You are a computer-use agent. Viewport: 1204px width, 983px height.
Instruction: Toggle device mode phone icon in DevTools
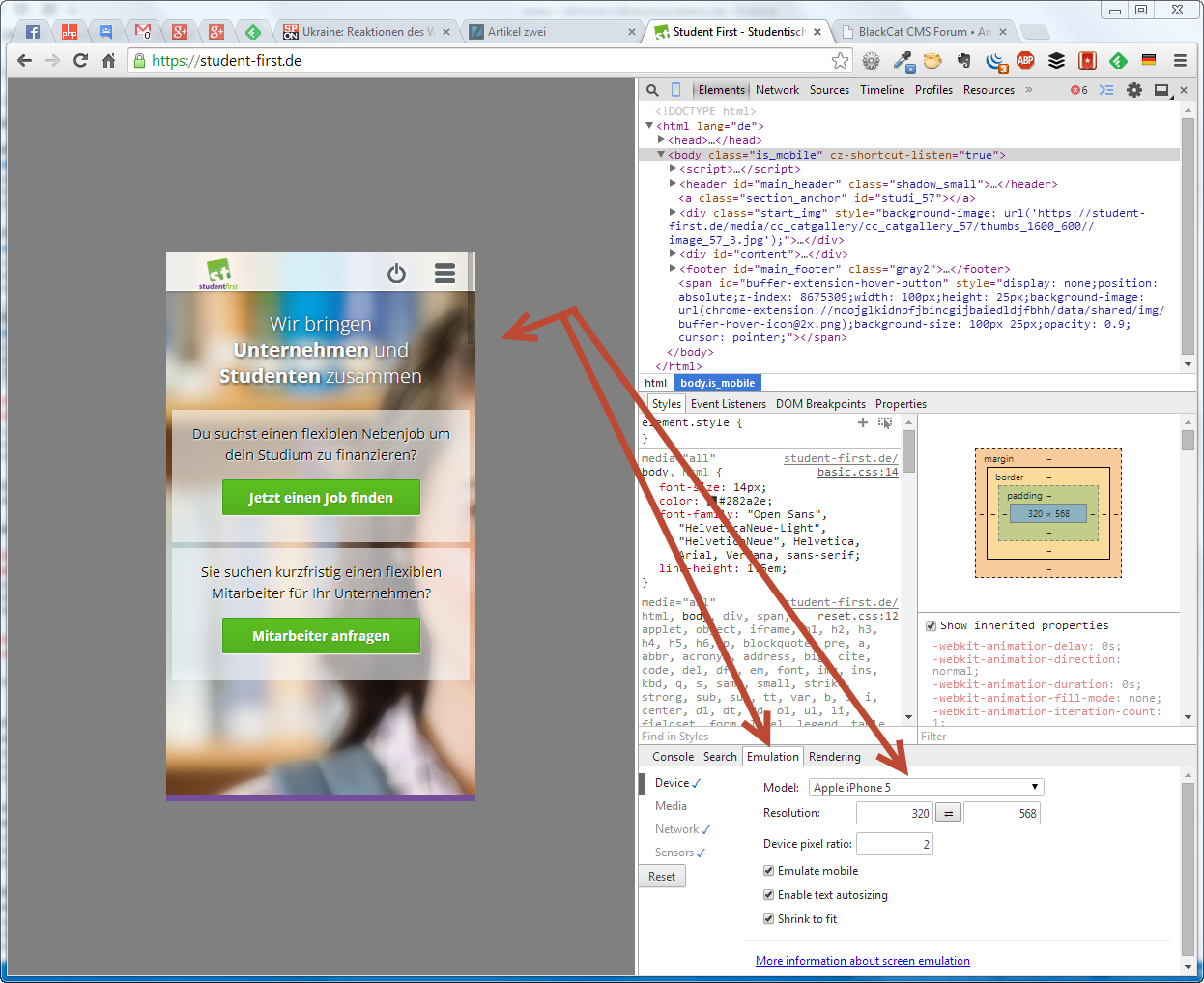click(x=675, y=90)
